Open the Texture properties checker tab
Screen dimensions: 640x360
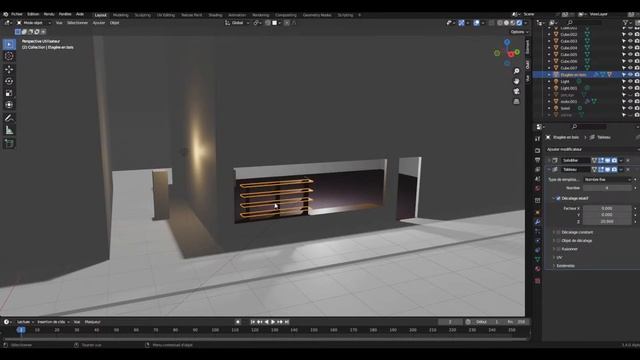[538, 281]
